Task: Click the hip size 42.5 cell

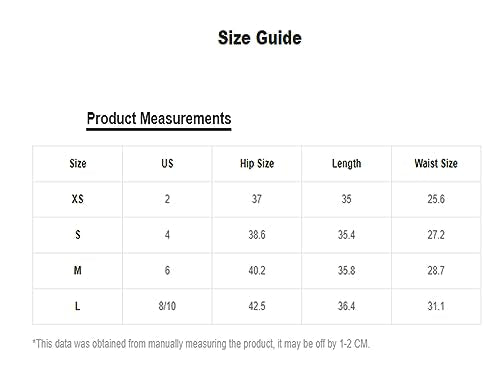Action: (257, 306)
